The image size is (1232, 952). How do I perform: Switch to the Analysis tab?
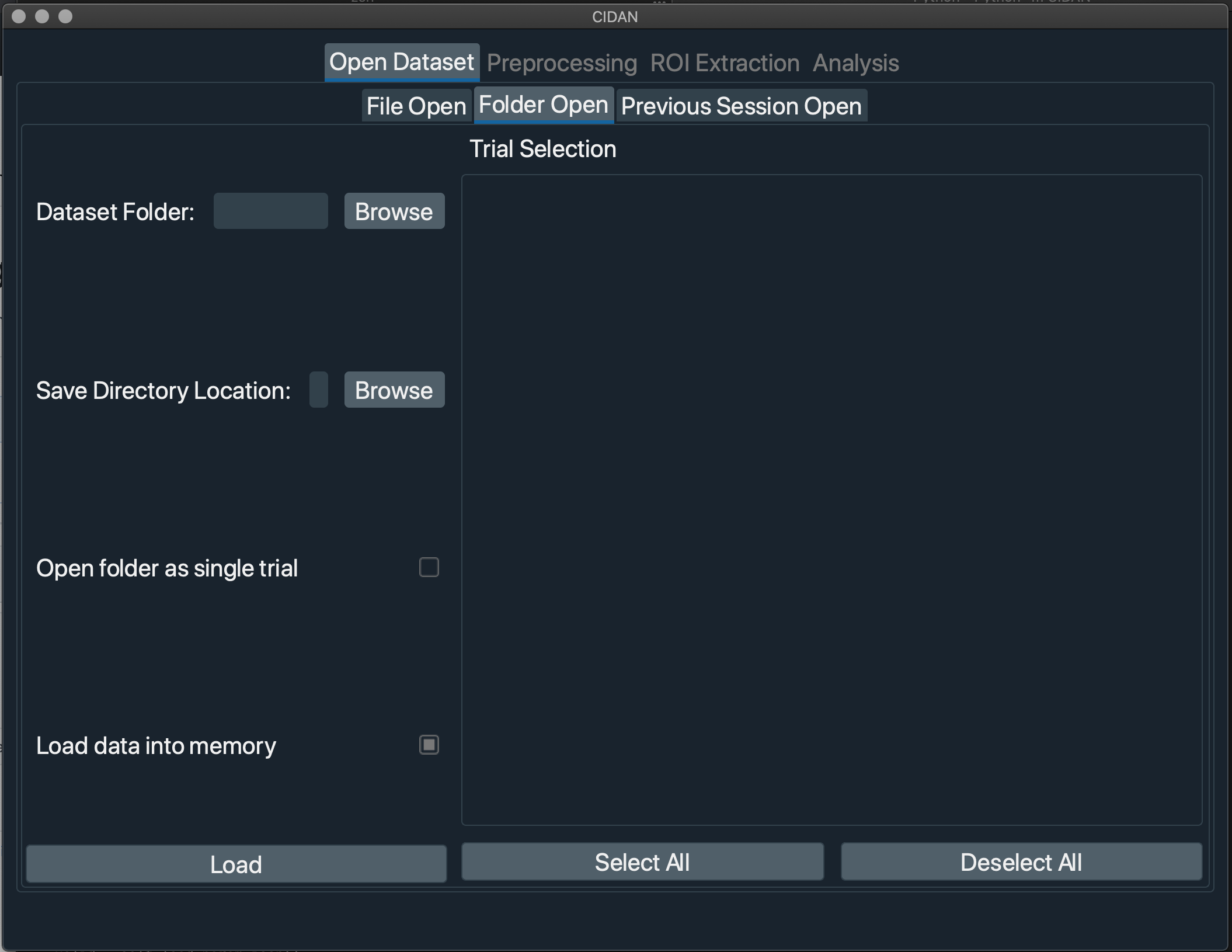pyautogui.click(x=855, y=62)
